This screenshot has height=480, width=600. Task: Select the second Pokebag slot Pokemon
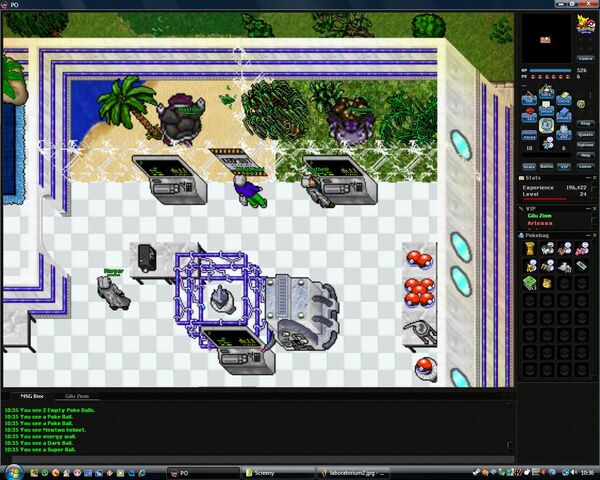pos(547,249)
